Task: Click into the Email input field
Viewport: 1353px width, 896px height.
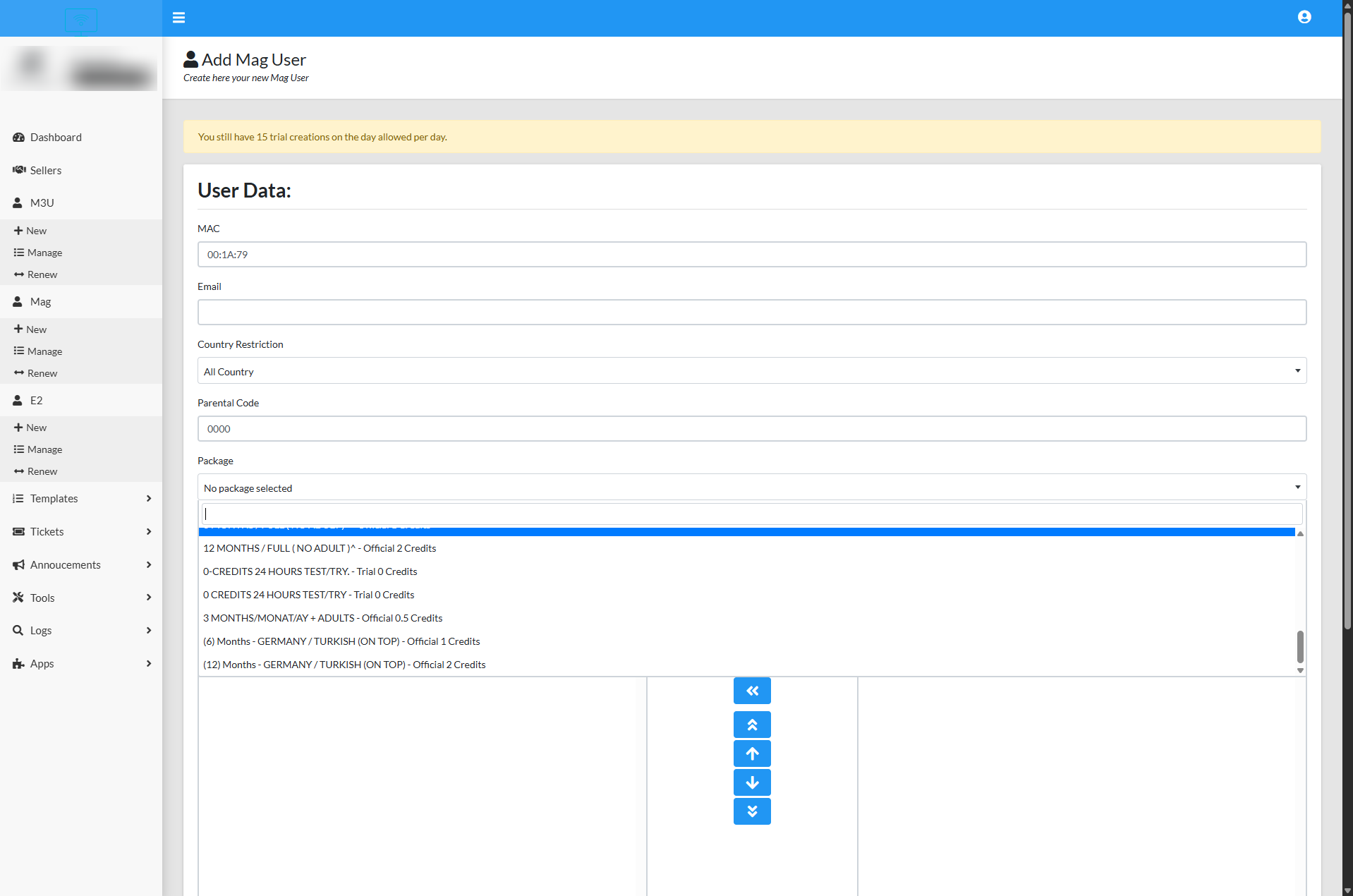Action: click(x=751, y=313)
